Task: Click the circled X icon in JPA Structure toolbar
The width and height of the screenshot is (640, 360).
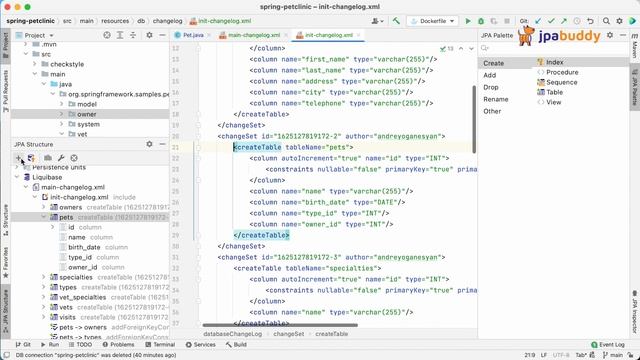Action: (x=74, y=158)
